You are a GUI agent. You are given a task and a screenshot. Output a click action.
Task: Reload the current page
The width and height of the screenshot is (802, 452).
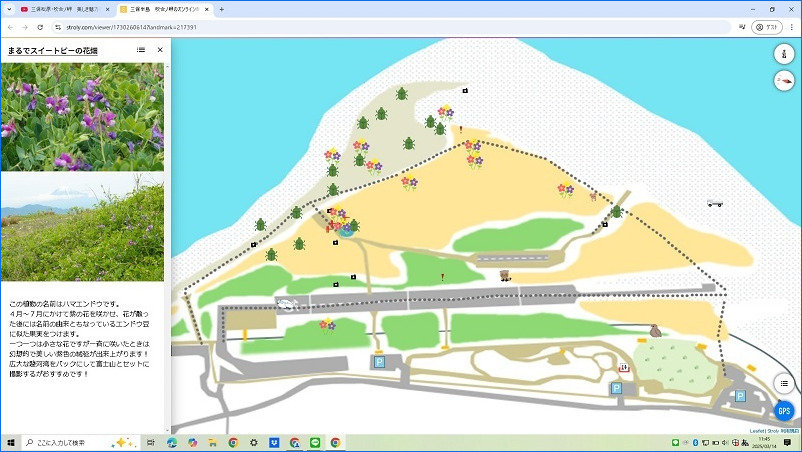(40, 27)
